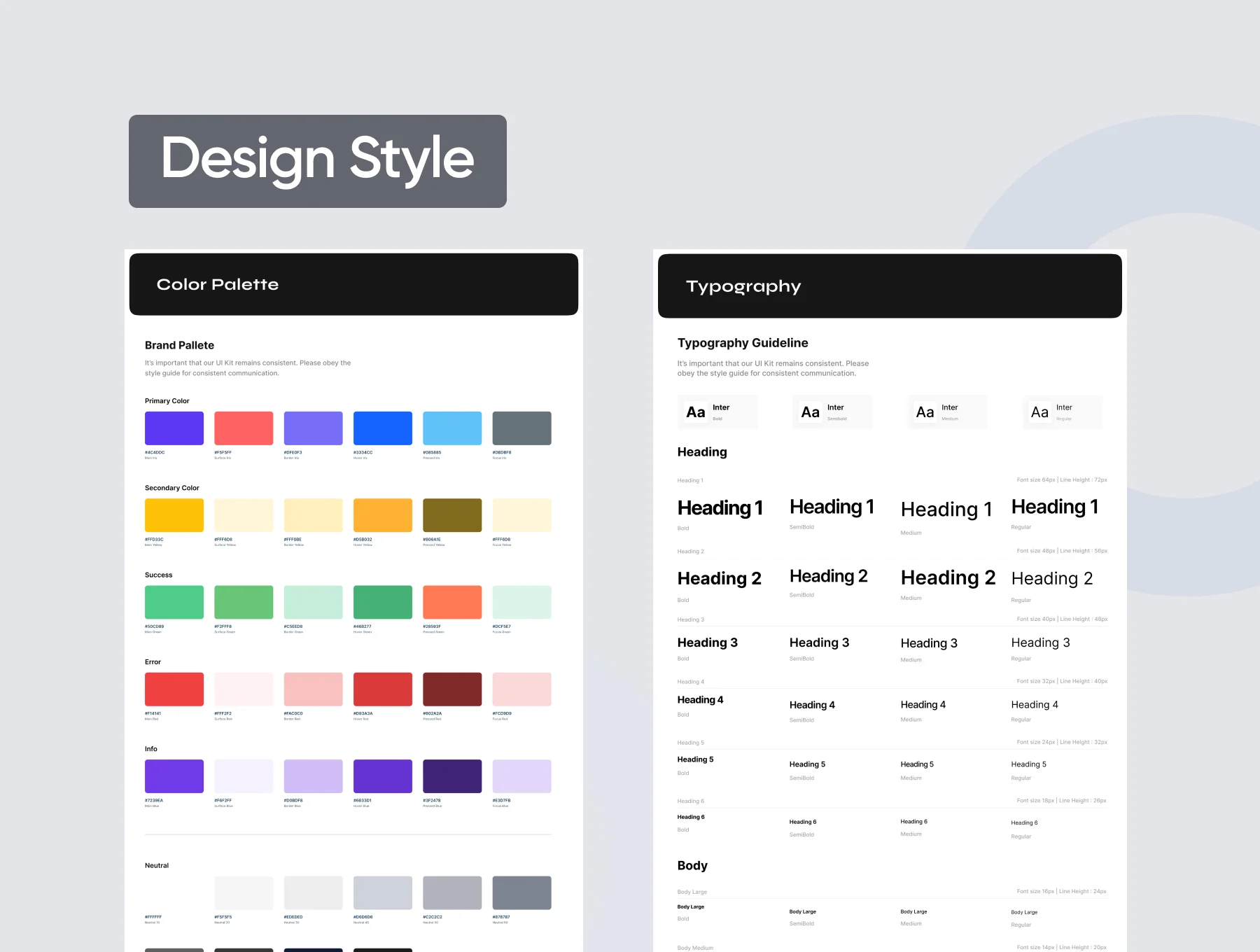
Task: Select the Focus Blue #E3D7FB swatch
Action: 522,776
